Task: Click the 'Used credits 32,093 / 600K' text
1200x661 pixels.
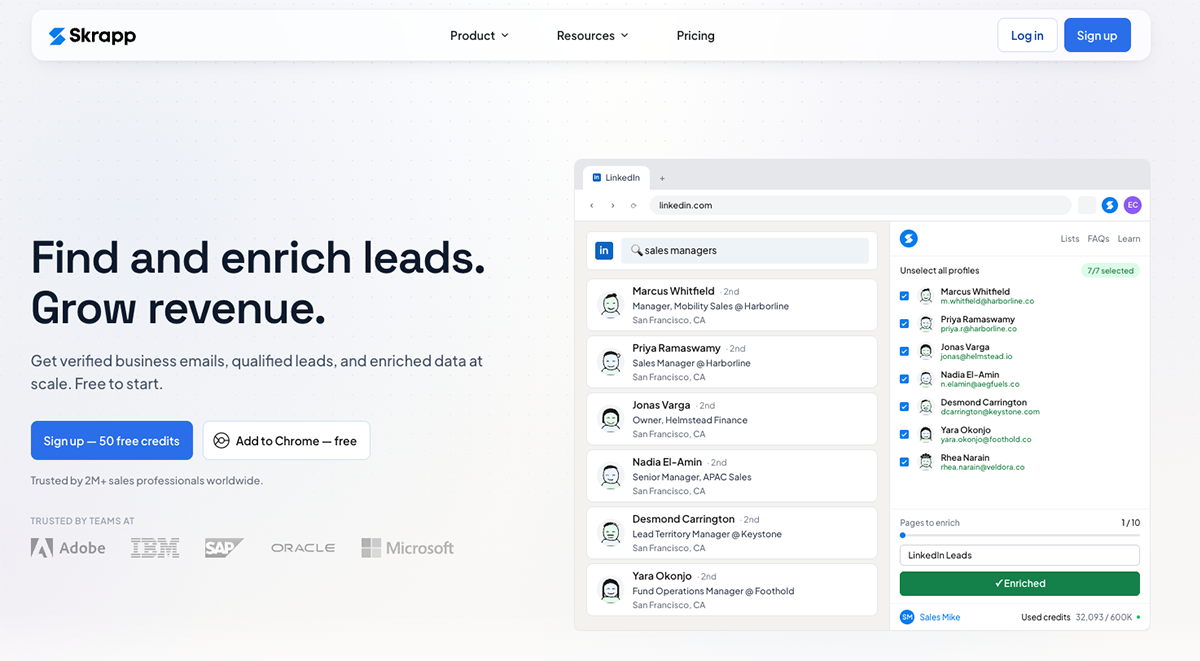Action: (1077, 617)
